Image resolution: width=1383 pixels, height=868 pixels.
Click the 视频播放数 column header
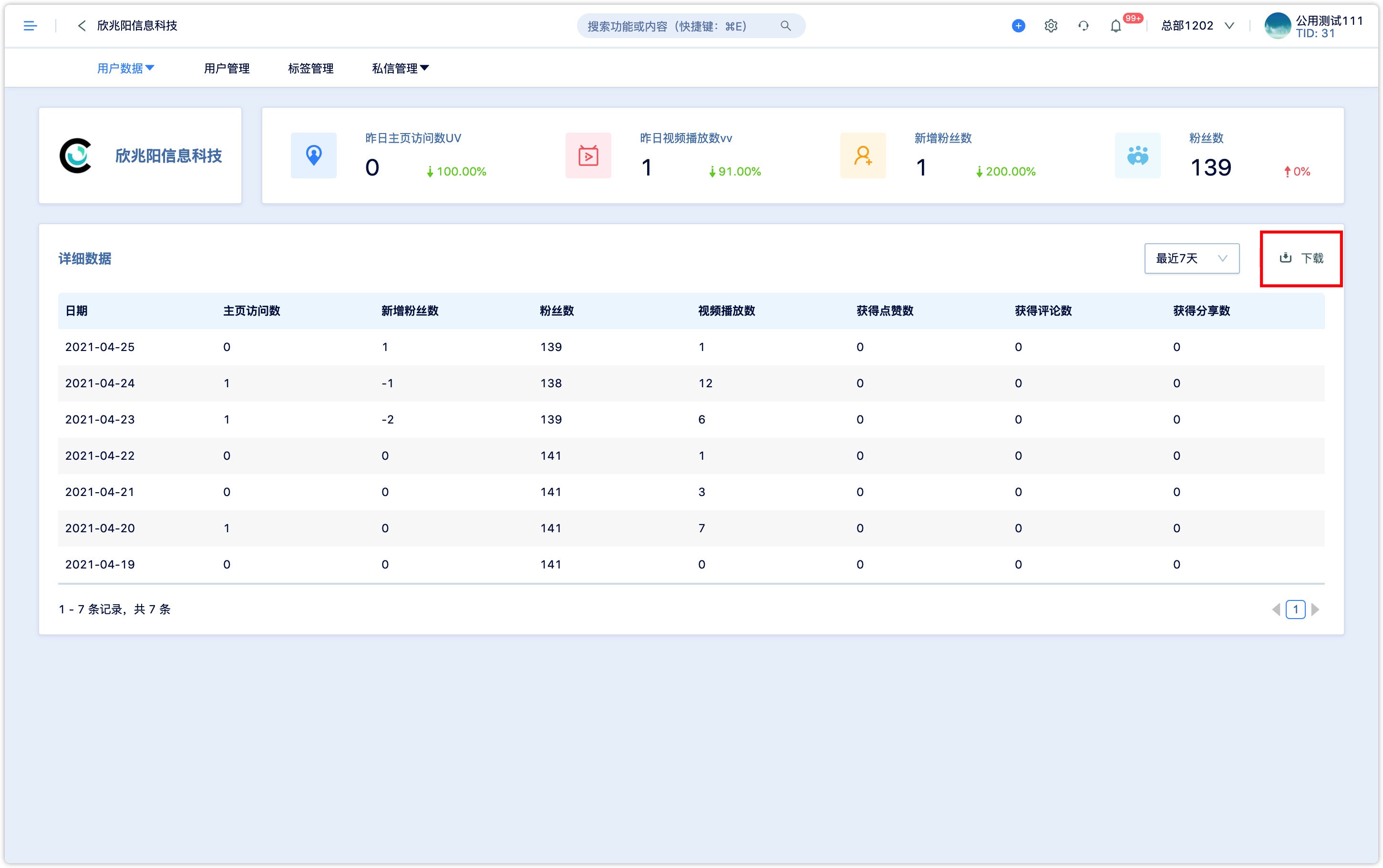pos(726,310)
